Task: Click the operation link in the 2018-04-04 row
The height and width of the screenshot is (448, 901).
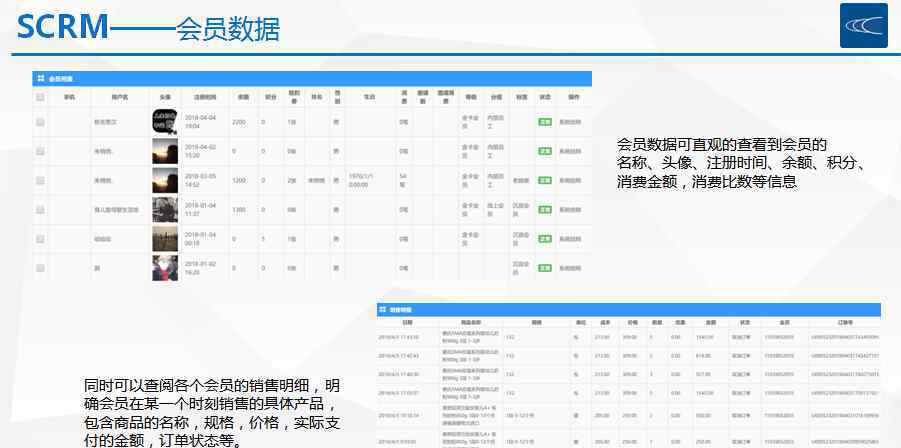Action: pyautogui.click(x=571, y=122)
